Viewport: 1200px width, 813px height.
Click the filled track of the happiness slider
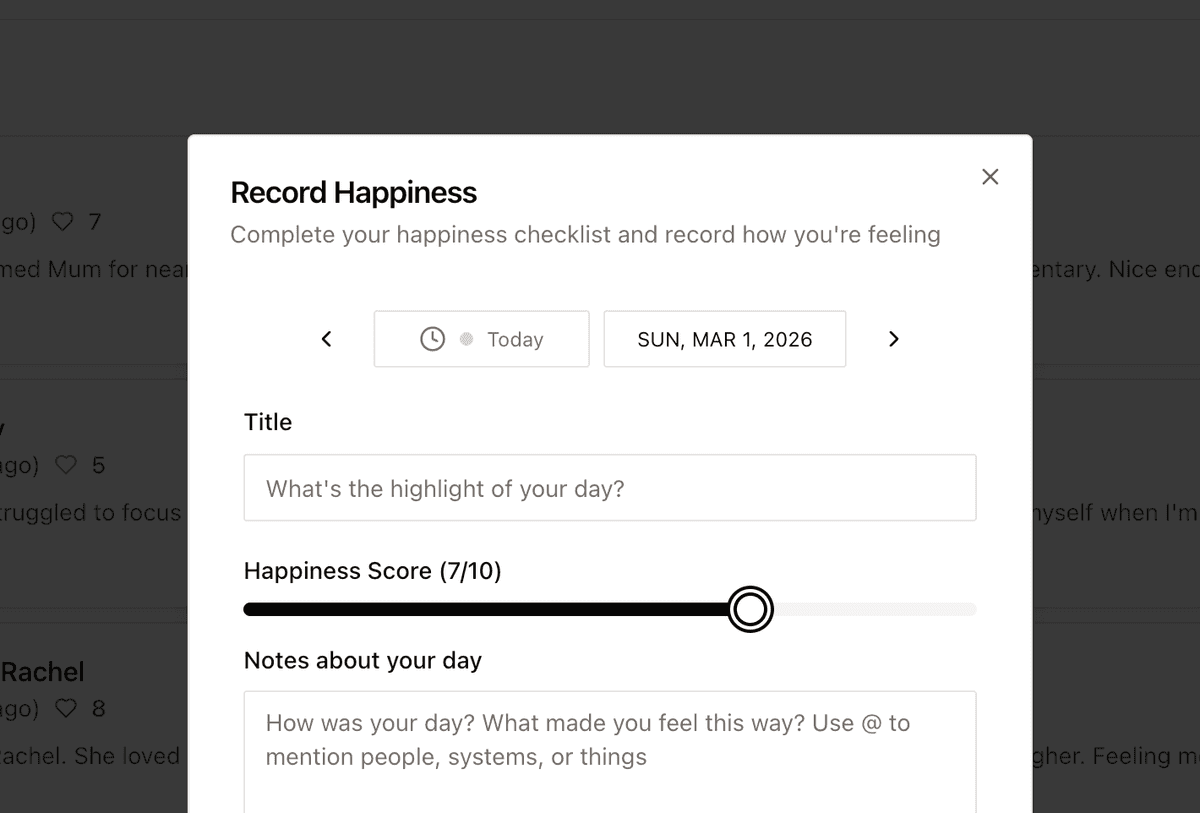(480, 609)
